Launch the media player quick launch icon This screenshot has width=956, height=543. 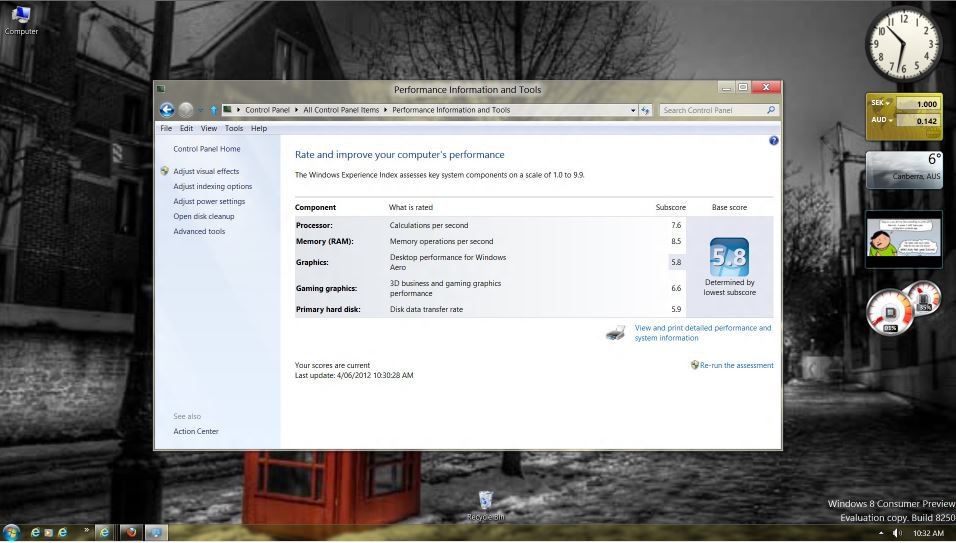[x=48, y=533]
